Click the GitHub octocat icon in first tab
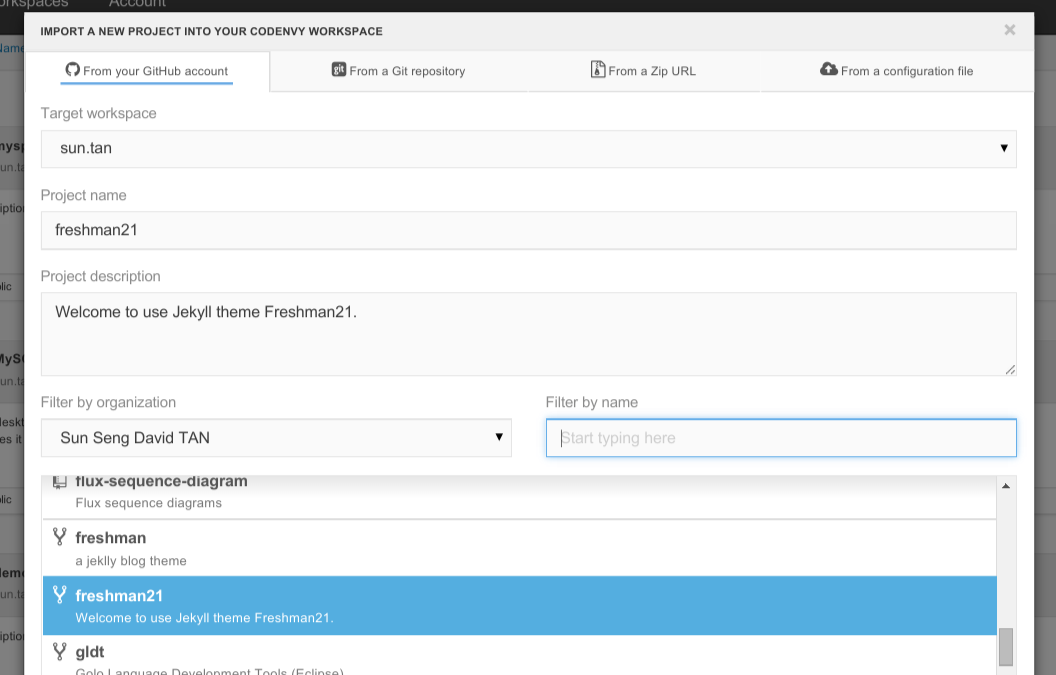This screenshot has height=675, width=1056. 72,69
